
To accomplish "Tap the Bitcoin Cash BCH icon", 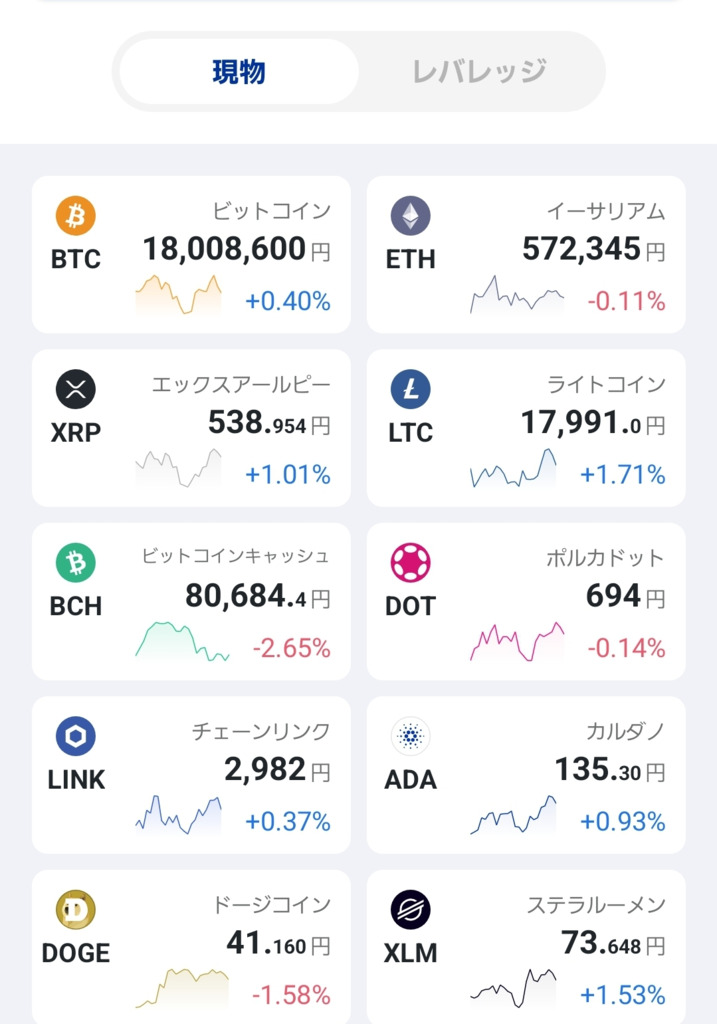I will pos(75,563).
